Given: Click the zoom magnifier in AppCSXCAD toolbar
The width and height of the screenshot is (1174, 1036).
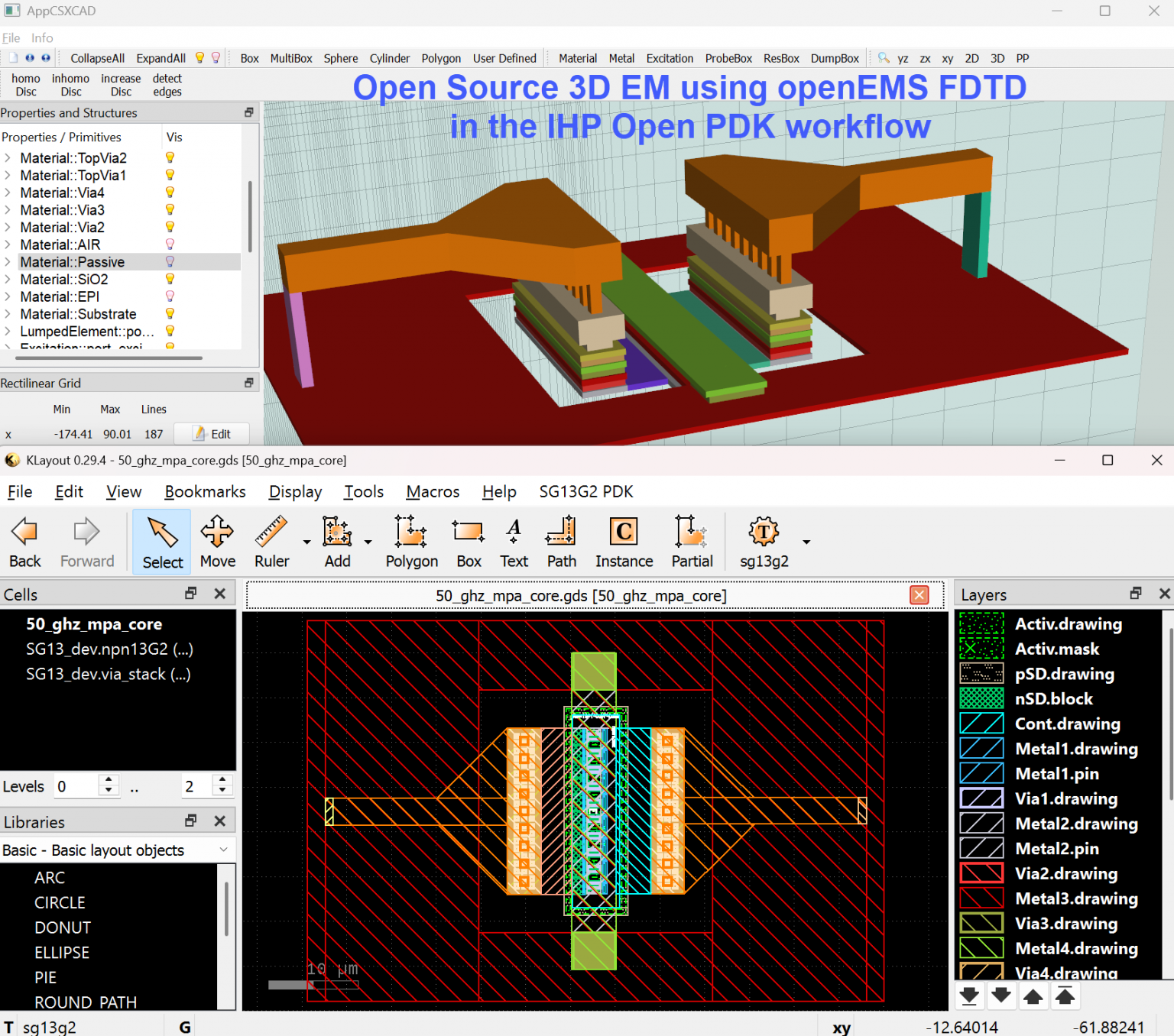Looking at the screenshot, I should tap(884, 58).
